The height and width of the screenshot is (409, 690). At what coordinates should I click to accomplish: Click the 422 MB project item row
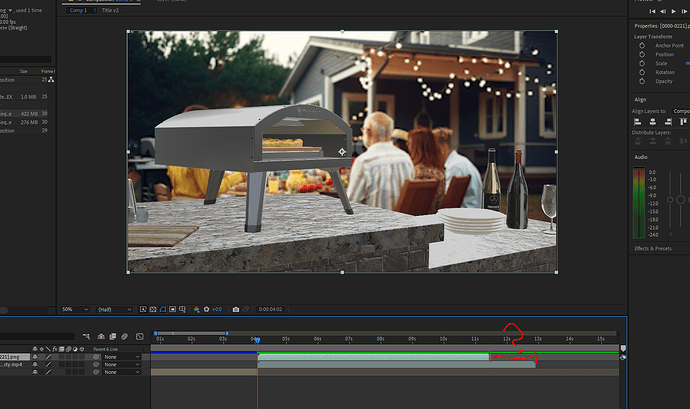point(26,114)
